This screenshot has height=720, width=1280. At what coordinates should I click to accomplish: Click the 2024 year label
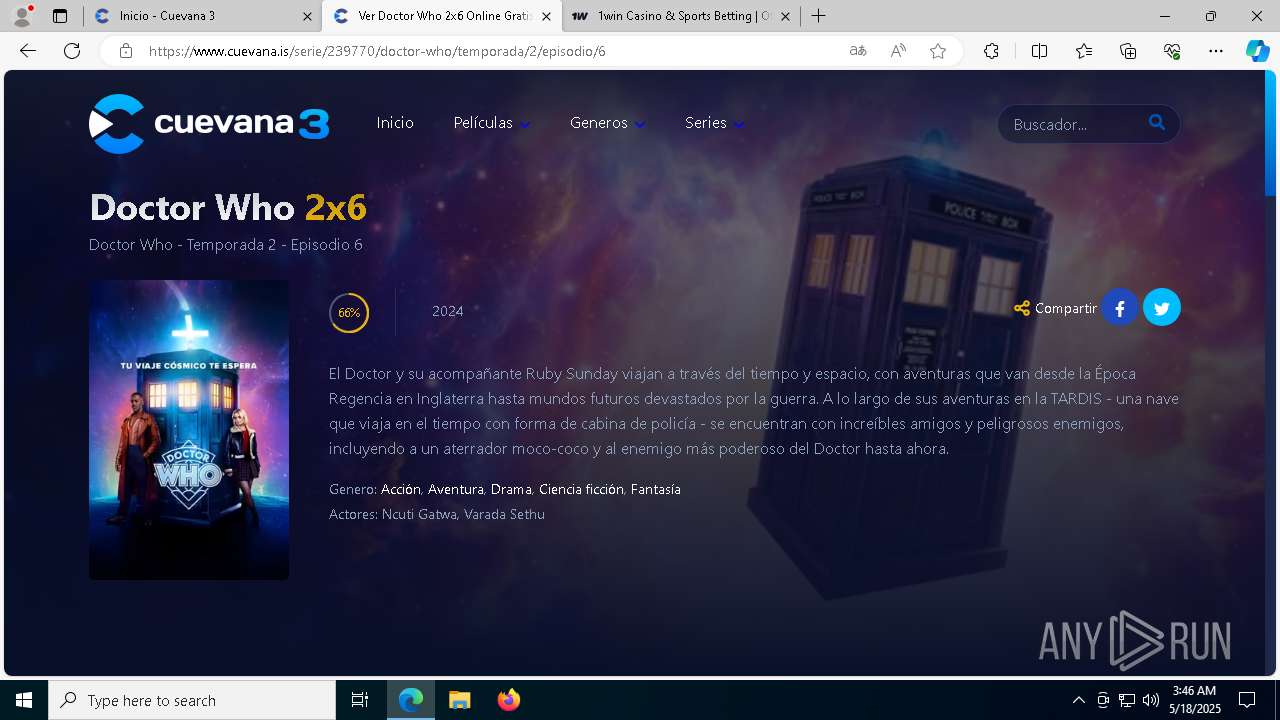pyautogui.click(x=447, y=311)
